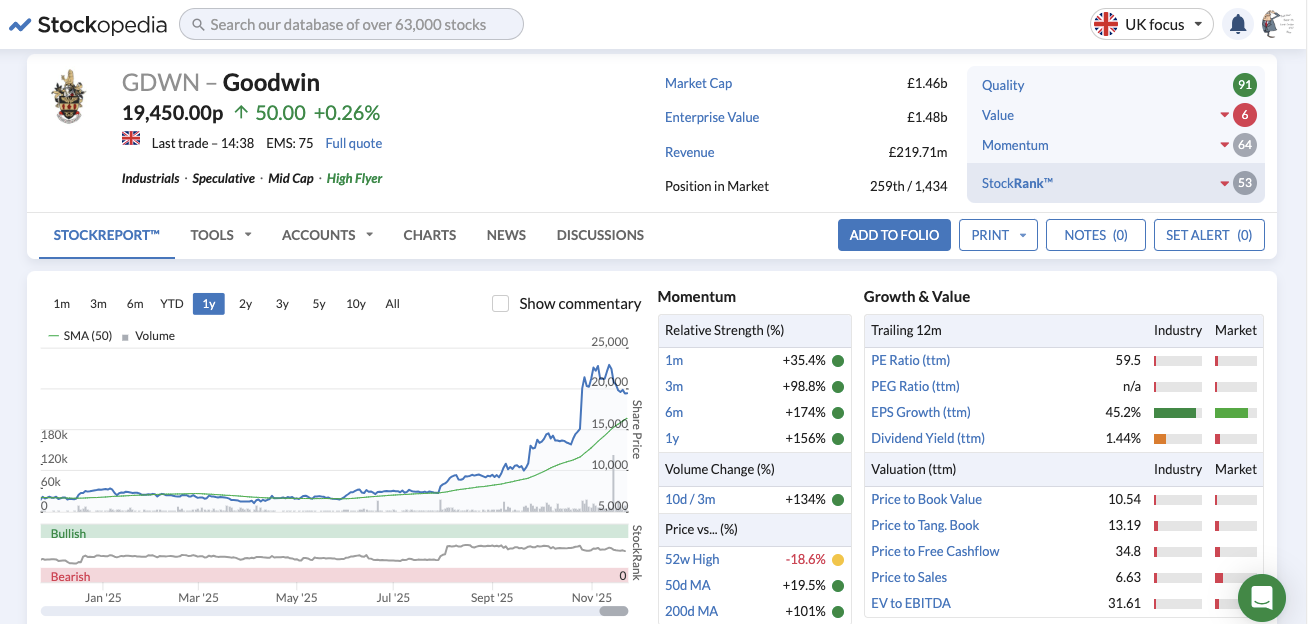
Task: Open the Dividend Yield (ttm) link
Action: point(928,438)
